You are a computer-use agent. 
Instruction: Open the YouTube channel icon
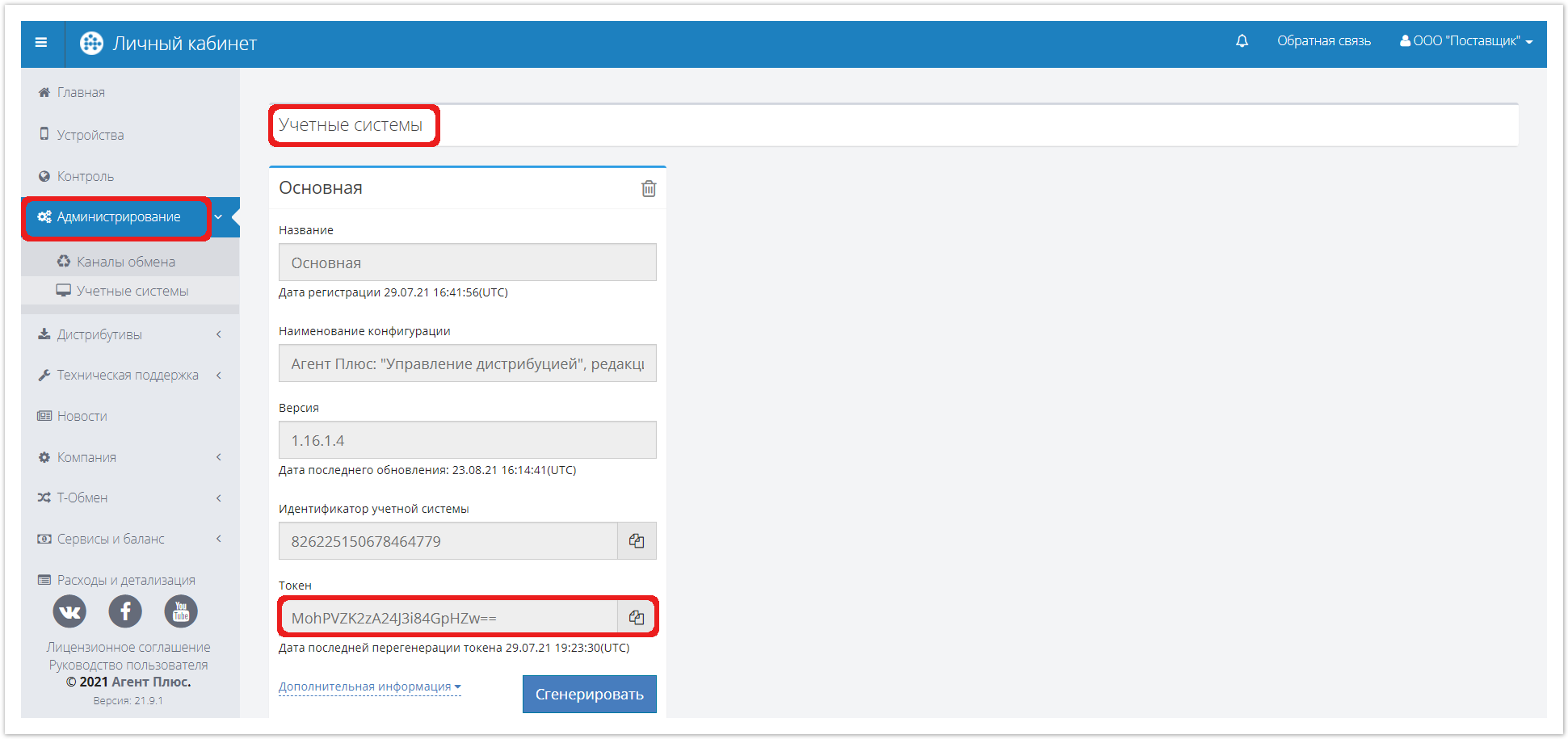[181, 611]
